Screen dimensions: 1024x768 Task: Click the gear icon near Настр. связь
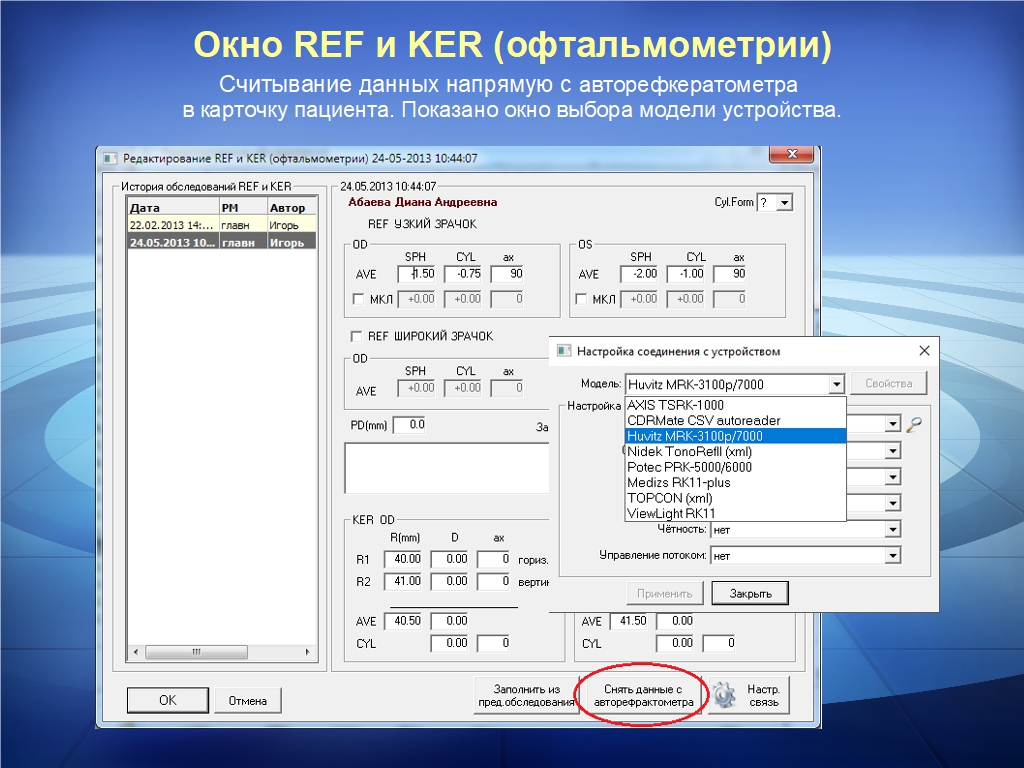pyautogui.click(x=725, y=695)
